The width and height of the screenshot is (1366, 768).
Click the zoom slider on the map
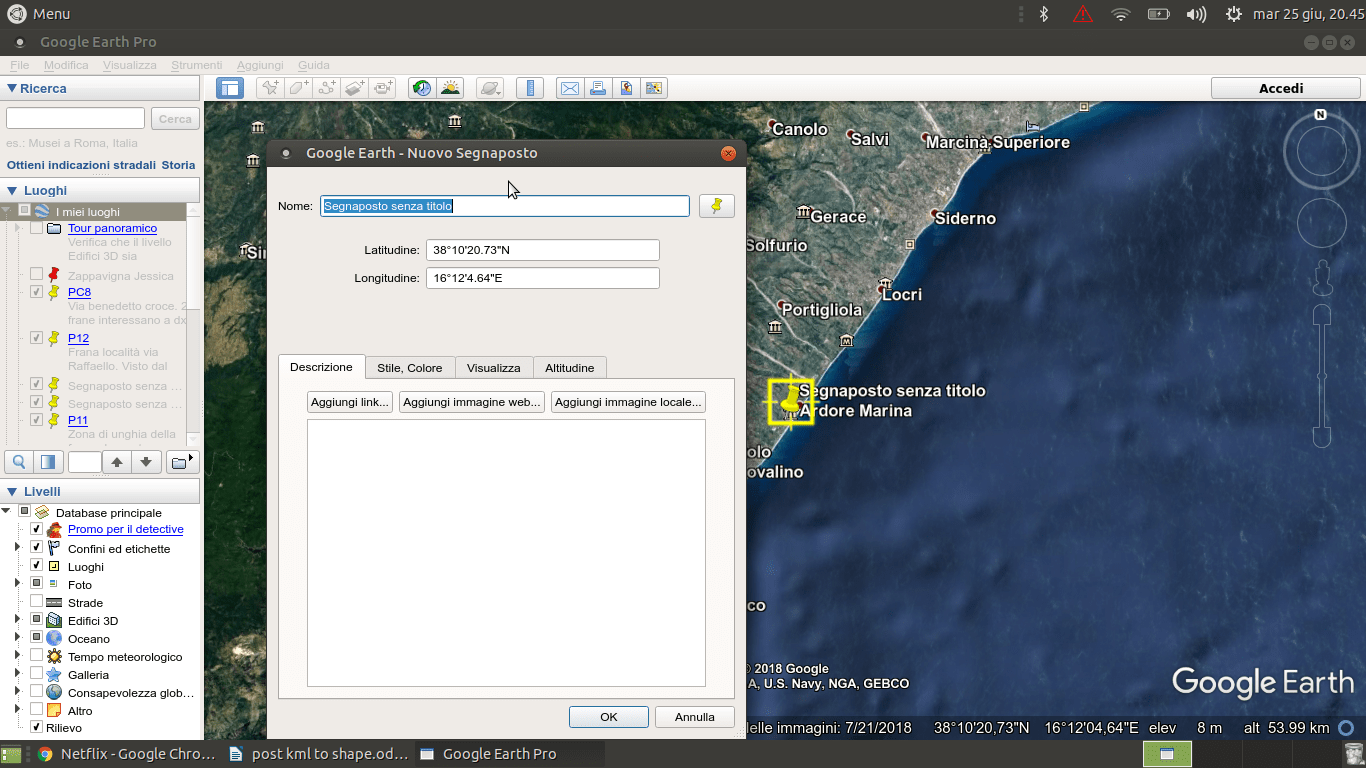pos(1322,378)
